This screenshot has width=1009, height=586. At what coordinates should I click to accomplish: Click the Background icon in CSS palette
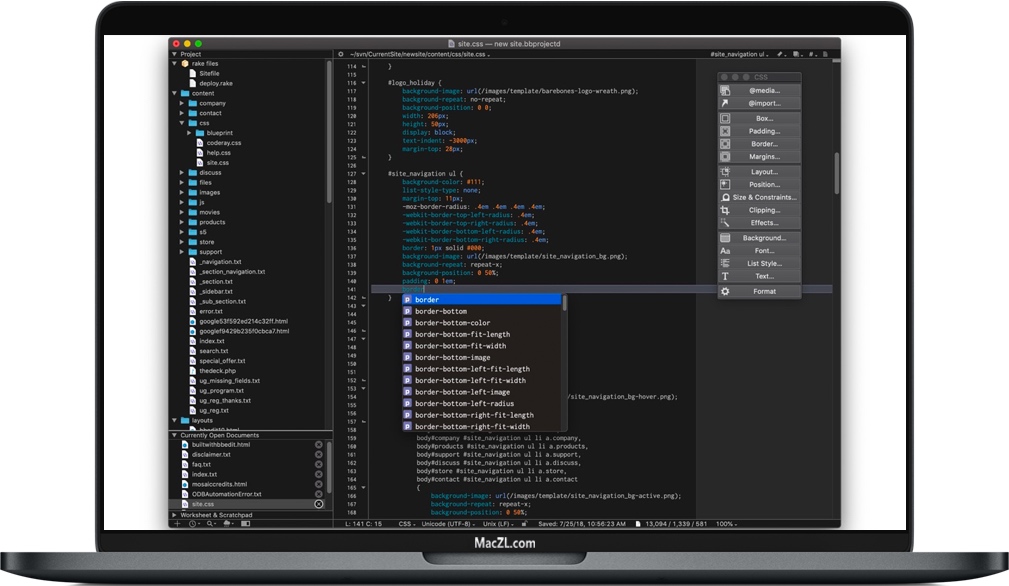tap(725, 236)
